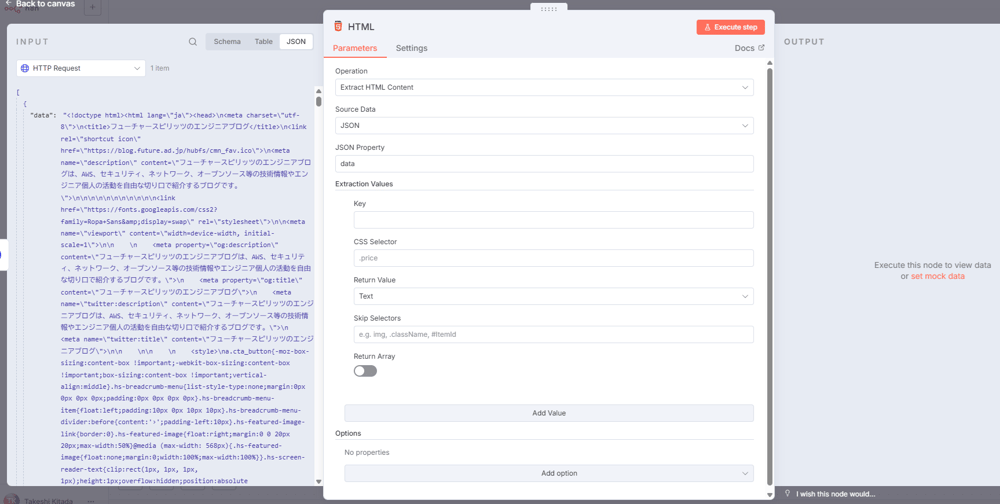
Task: Click into the CSS Selector field
Action: click(x=553, y=258)
